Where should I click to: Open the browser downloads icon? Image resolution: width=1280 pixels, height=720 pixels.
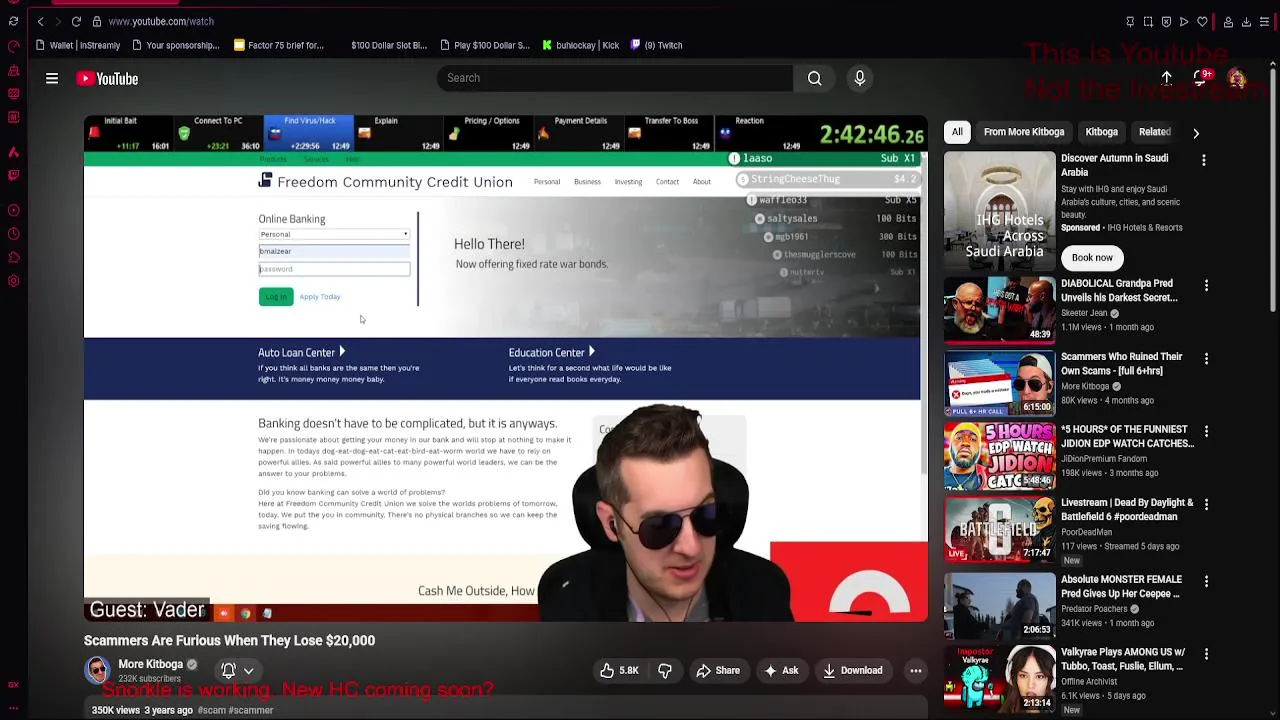tap(1246, 21)
